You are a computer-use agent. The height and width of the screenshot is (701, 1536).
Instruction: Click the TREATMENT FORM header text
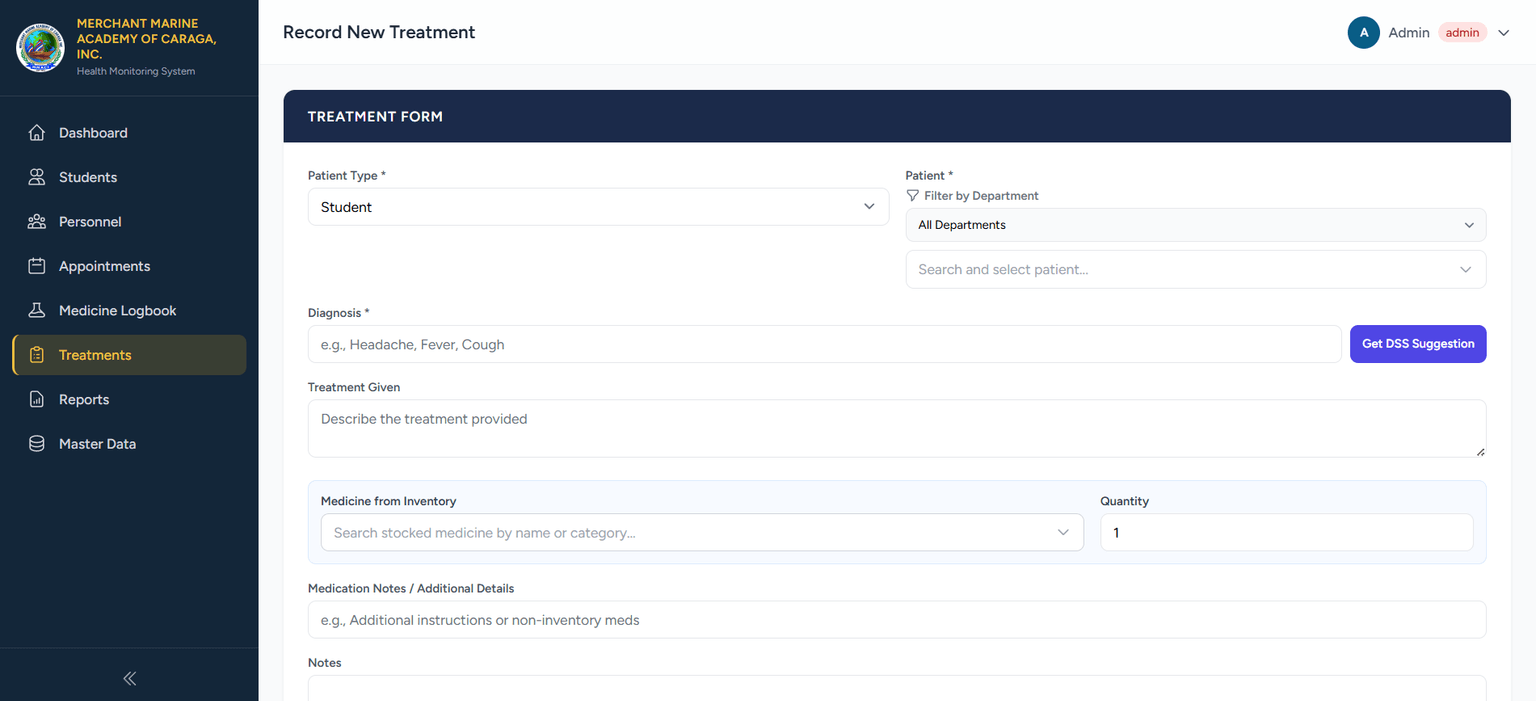click(x=375, y=117)
